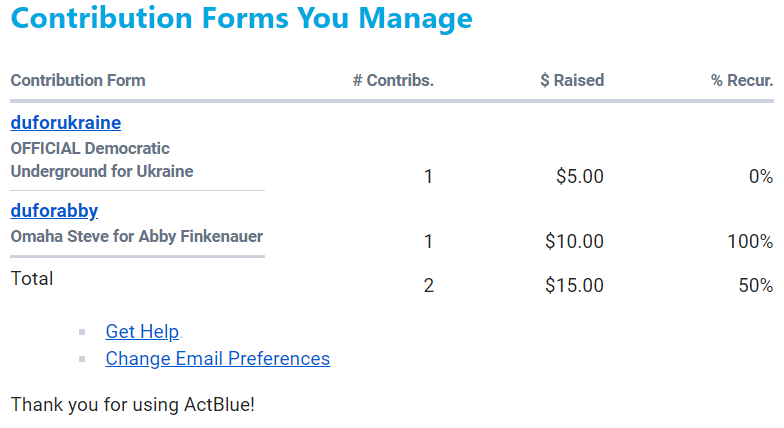The image size is (784, 428).
Task: Click the Contribution Form column header
Action: point(78,80)
